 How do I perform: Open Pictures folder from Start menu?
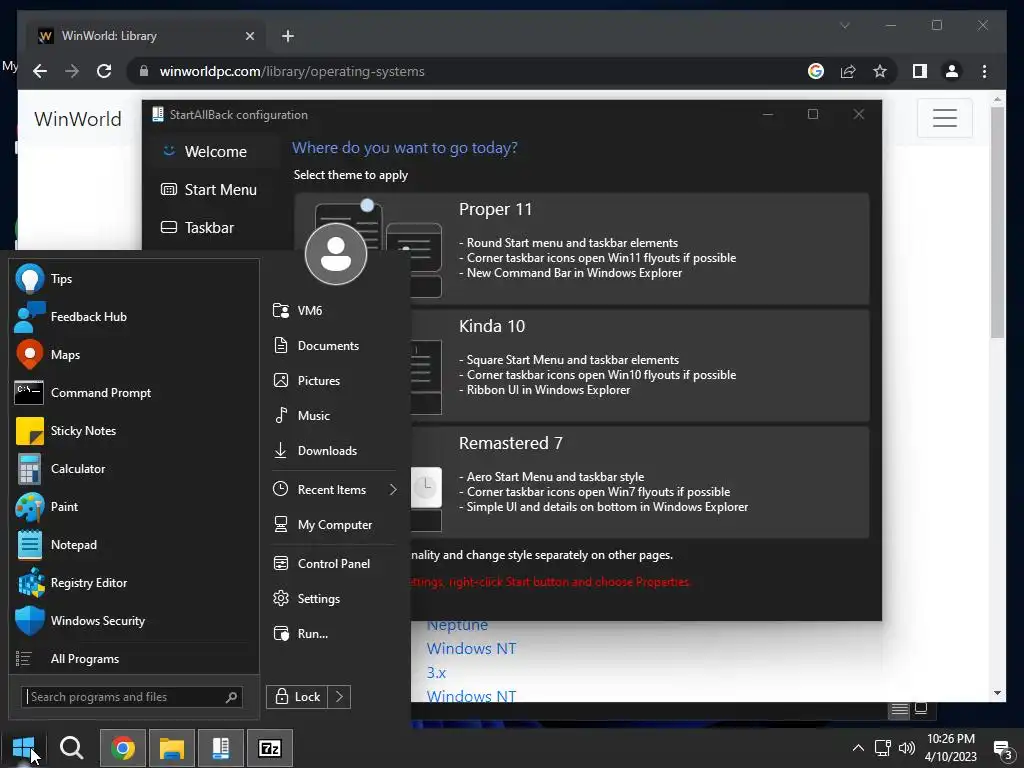pyautogui.click(x=334, y=381)
